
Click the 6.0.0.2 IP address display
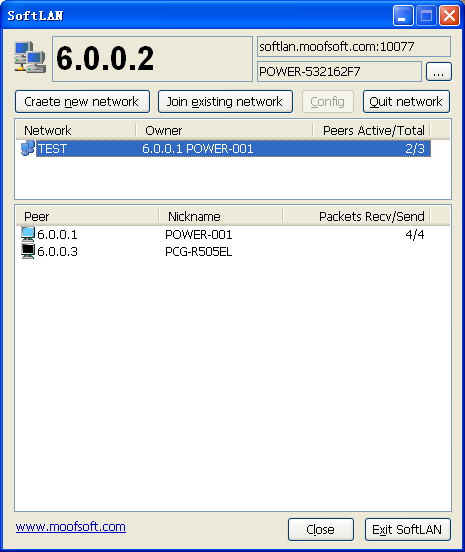coord(152,59)
